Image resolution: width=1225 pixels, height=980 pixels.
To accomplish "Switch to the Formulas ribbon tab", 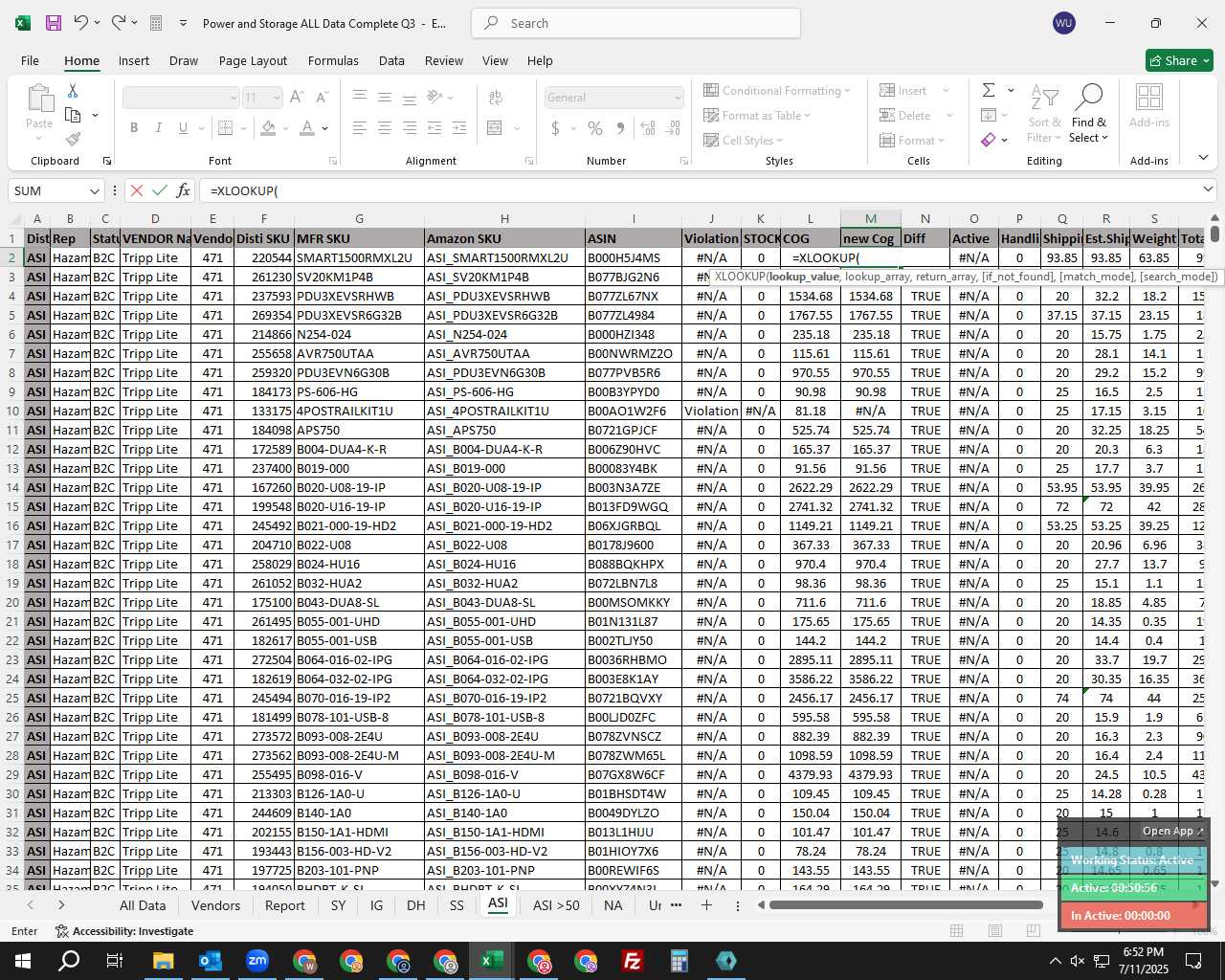I will coord(333,60).
